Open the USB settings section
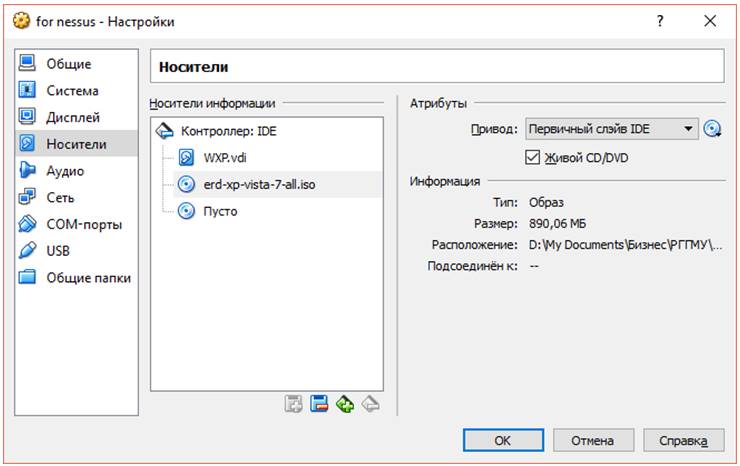Screen dimensions: 740x466 pyautogui.click(x=58, y=250)
